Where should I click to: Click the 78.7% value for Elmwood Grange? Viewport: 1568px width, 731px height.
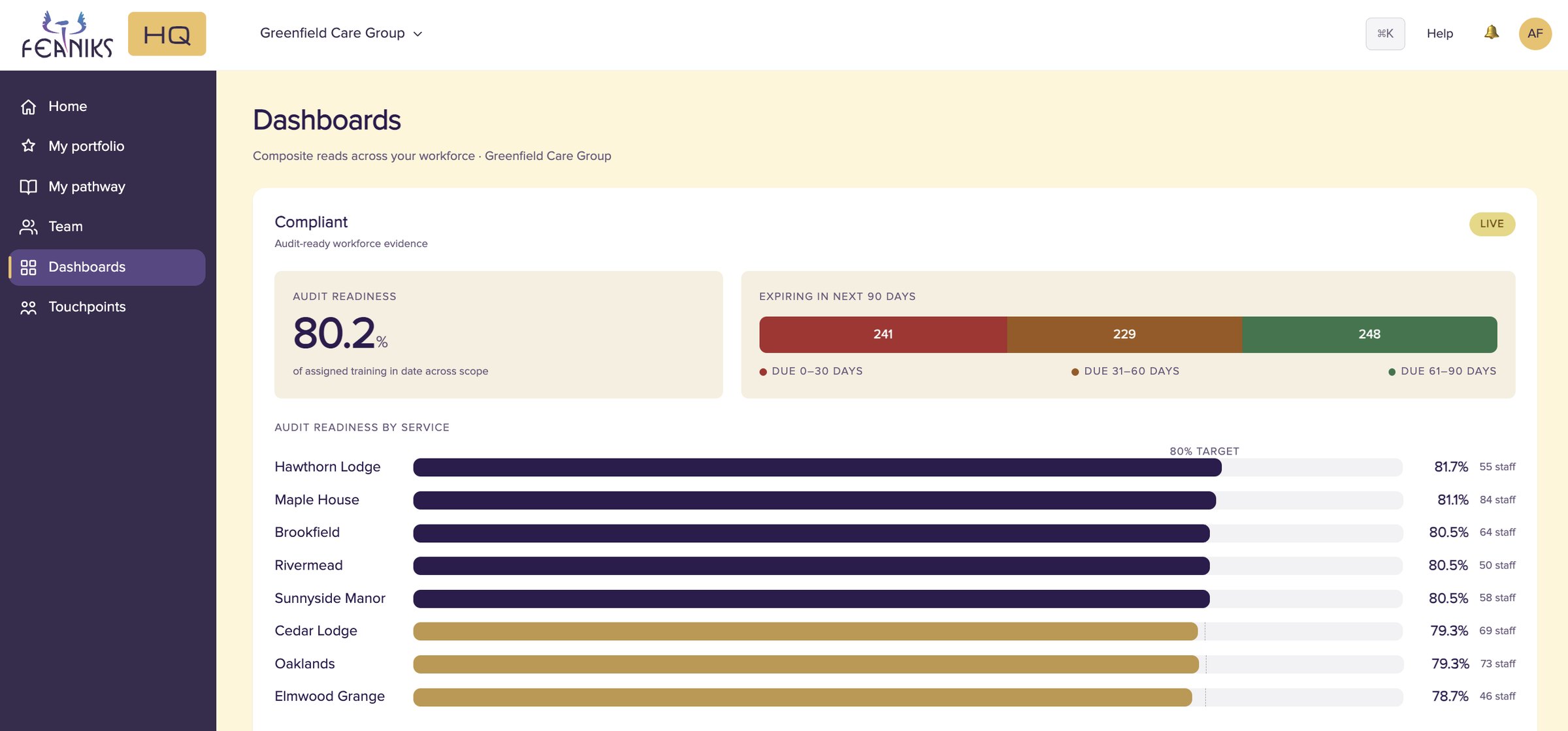[1450, 696]
